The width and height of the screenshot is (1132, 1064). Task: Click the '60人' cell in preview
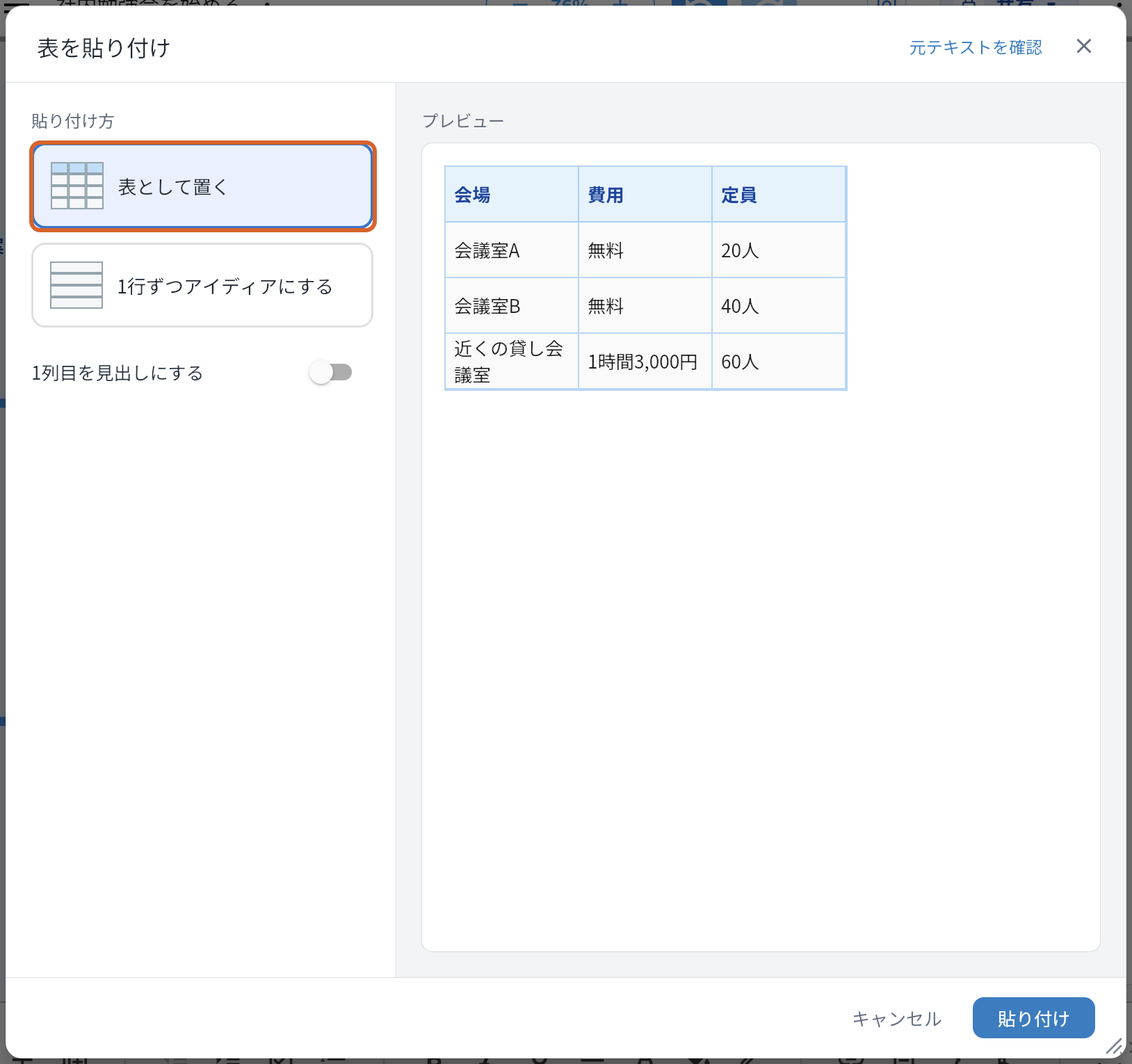779,362
